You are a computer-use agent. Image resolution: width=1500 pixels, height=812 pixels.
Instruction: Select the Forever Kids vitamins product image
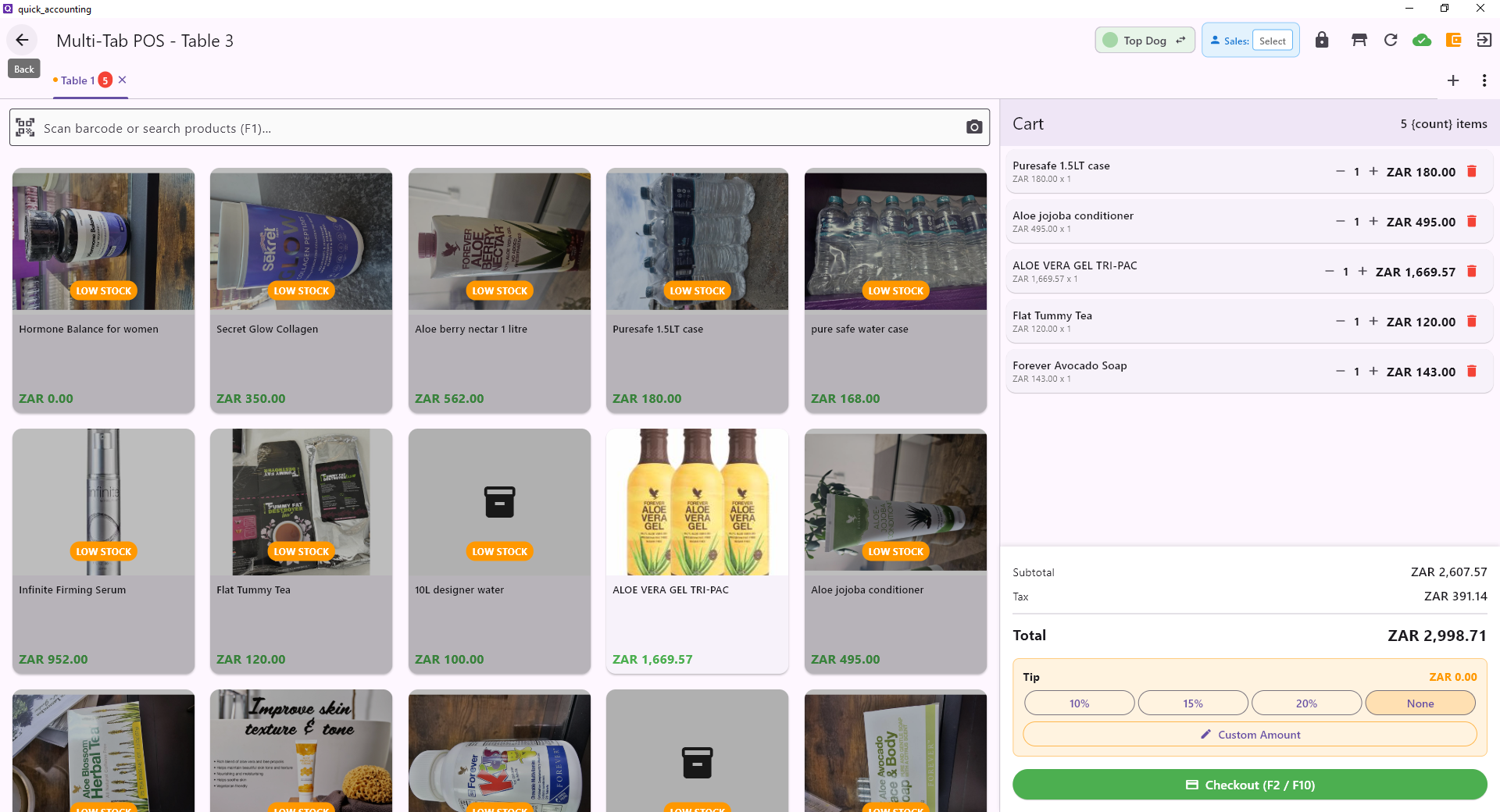click(499, 751)
